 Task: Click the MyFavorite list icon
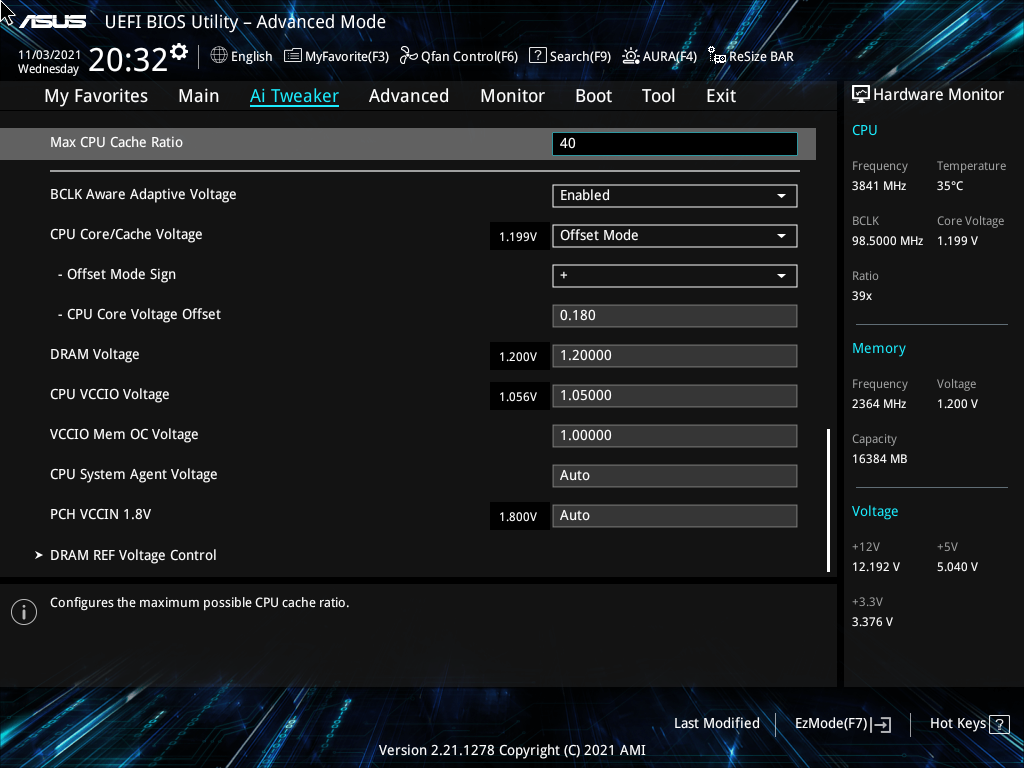tap(293, 56)
